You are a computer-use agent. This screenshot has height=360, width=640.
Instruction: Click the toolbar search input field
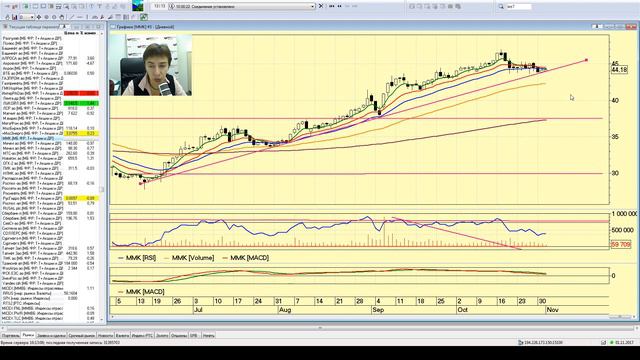518,7
